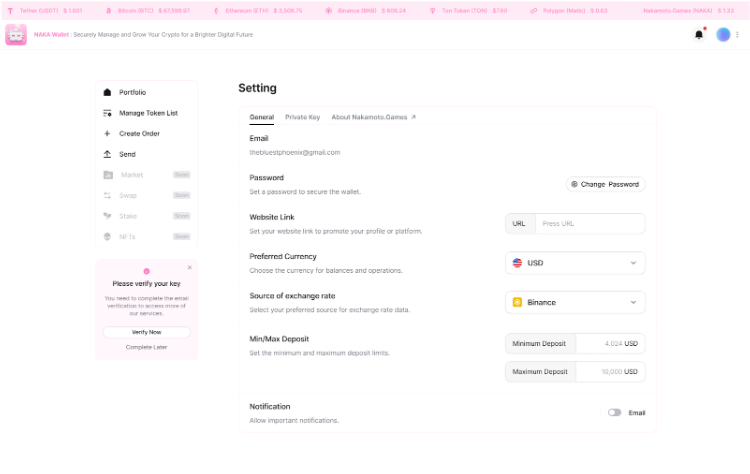Open Manage Token List in sidebar

tap(147, 113)
